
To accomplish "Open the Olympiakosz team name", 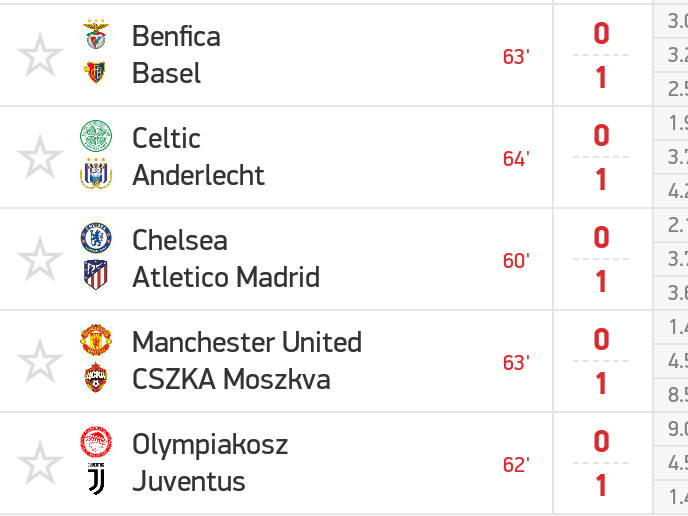I will pos(210,446).
